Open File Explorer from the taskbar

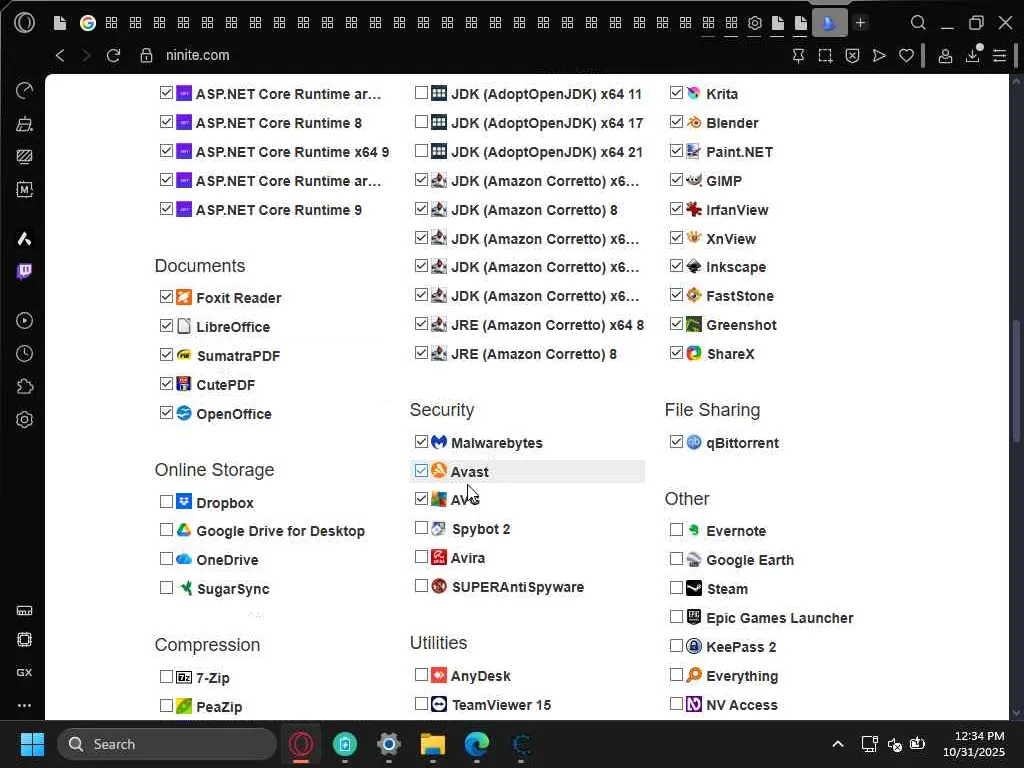pyautogui.click(x=432, y=744)
